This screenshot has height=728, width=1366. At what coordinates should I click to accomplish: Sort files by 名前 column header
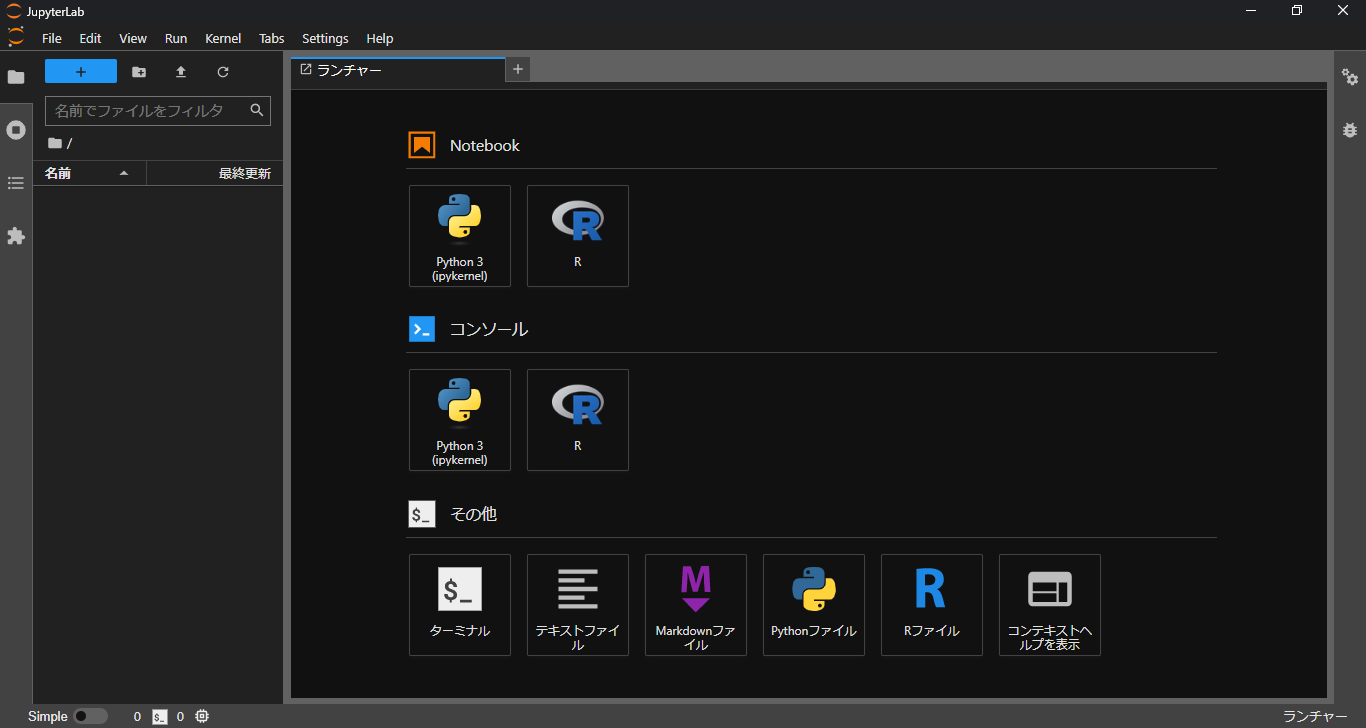pos(90,173)
